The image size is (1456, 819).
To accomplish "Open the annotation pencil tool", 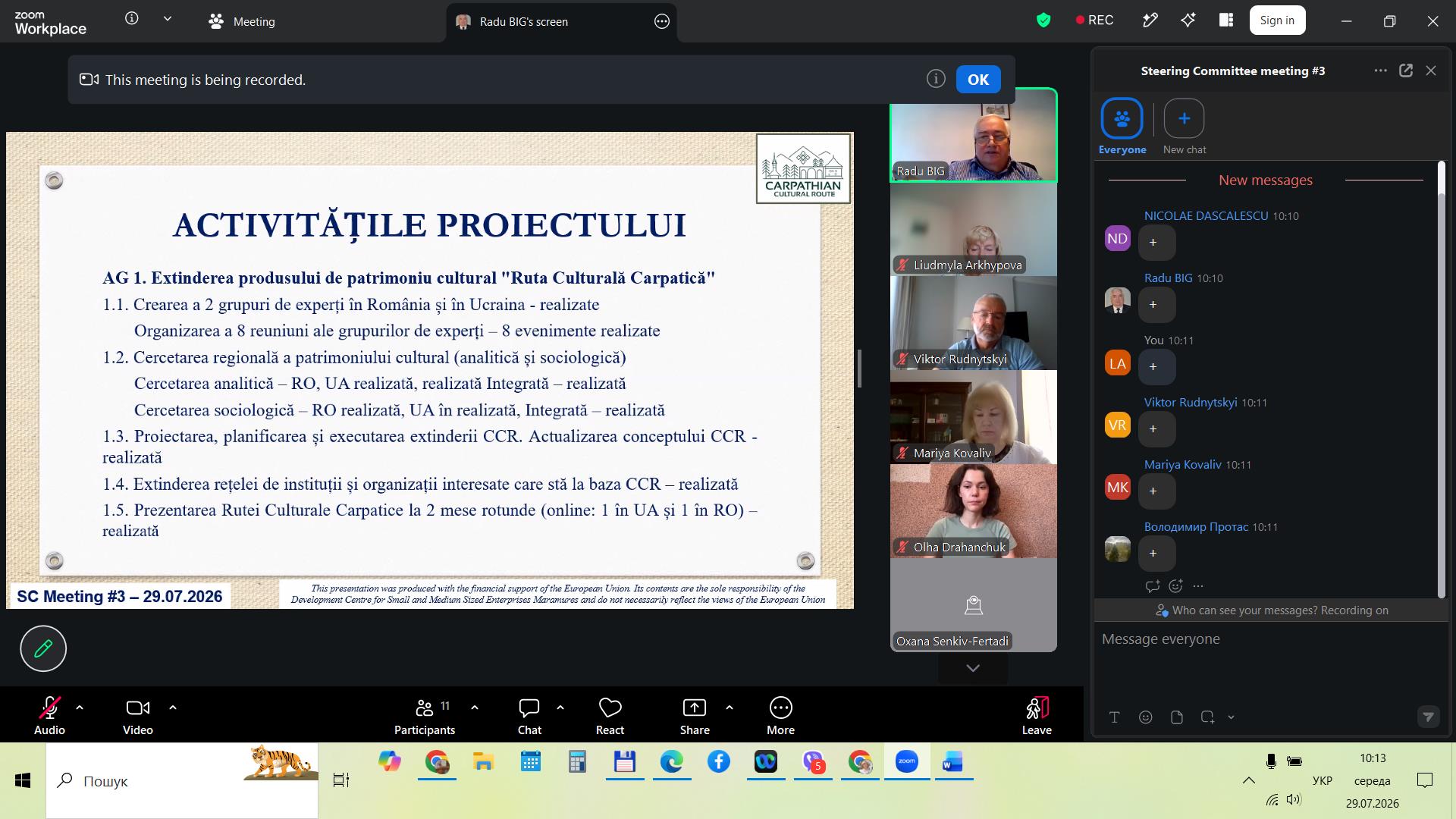I will [43, 648].
